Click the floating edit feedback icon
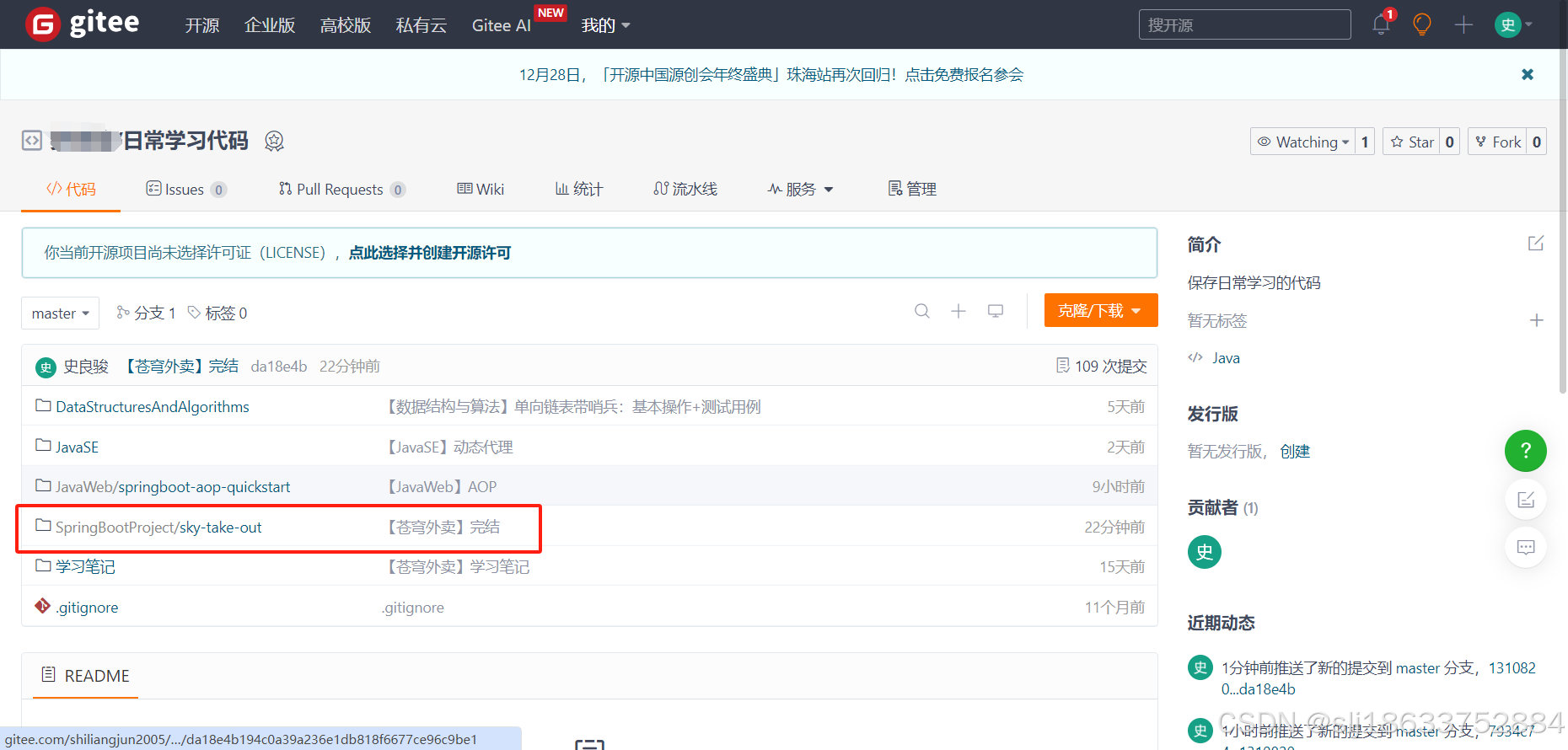The height and width of the screenshot is (750, 1568). tap(1526, 500)
